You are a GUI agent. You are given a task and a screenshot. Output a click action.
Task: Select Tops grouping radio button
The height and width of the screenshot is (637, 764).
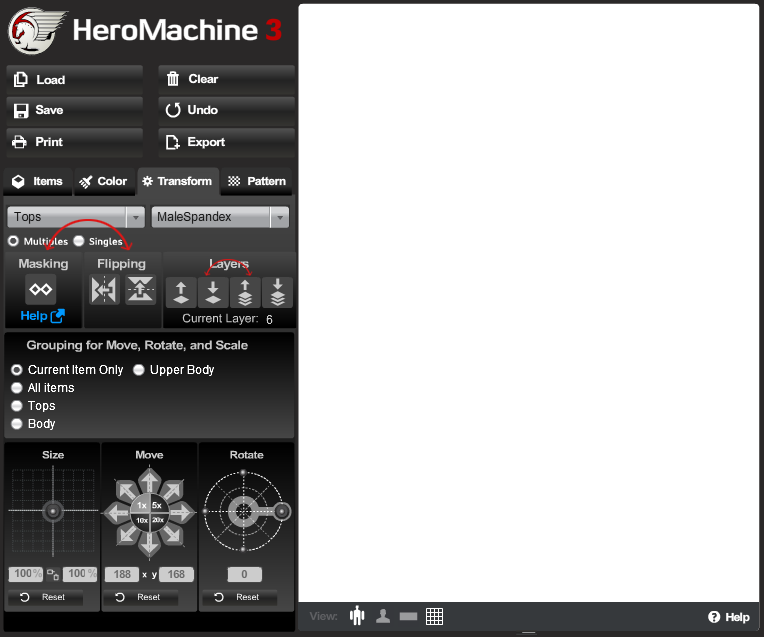click(17, 406)
